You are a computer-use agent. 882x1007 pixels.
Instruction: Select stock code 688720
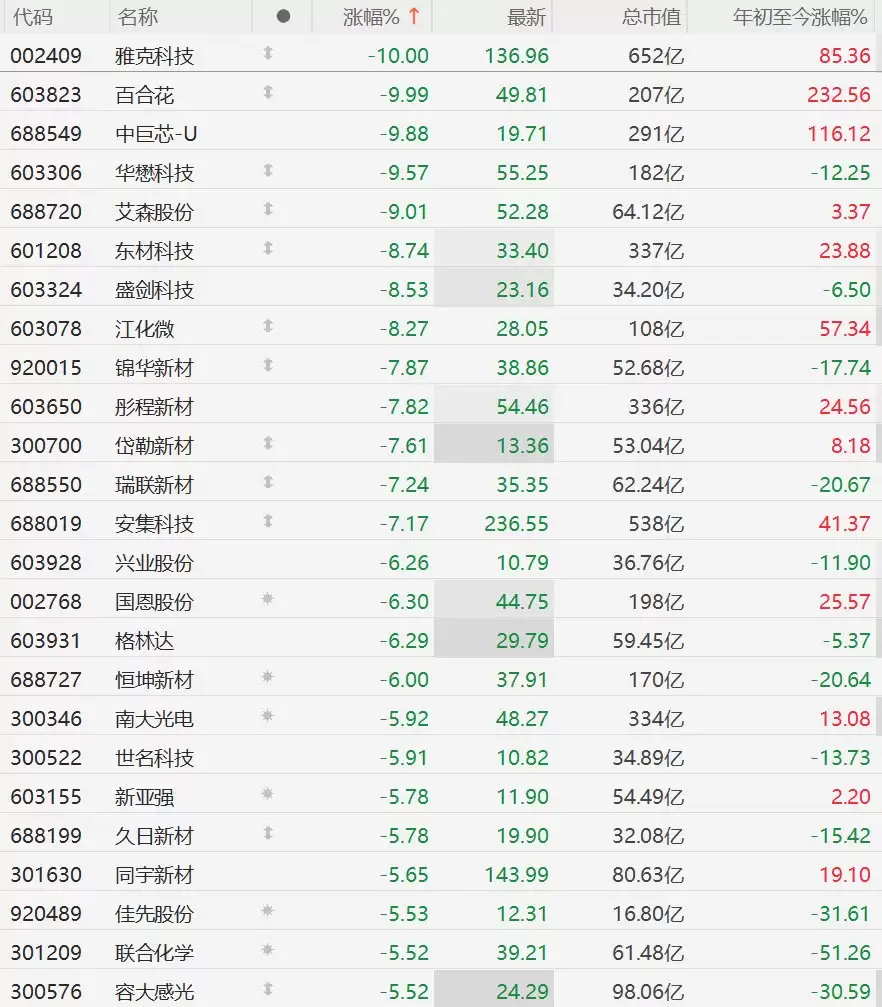[x=46, y=212]
